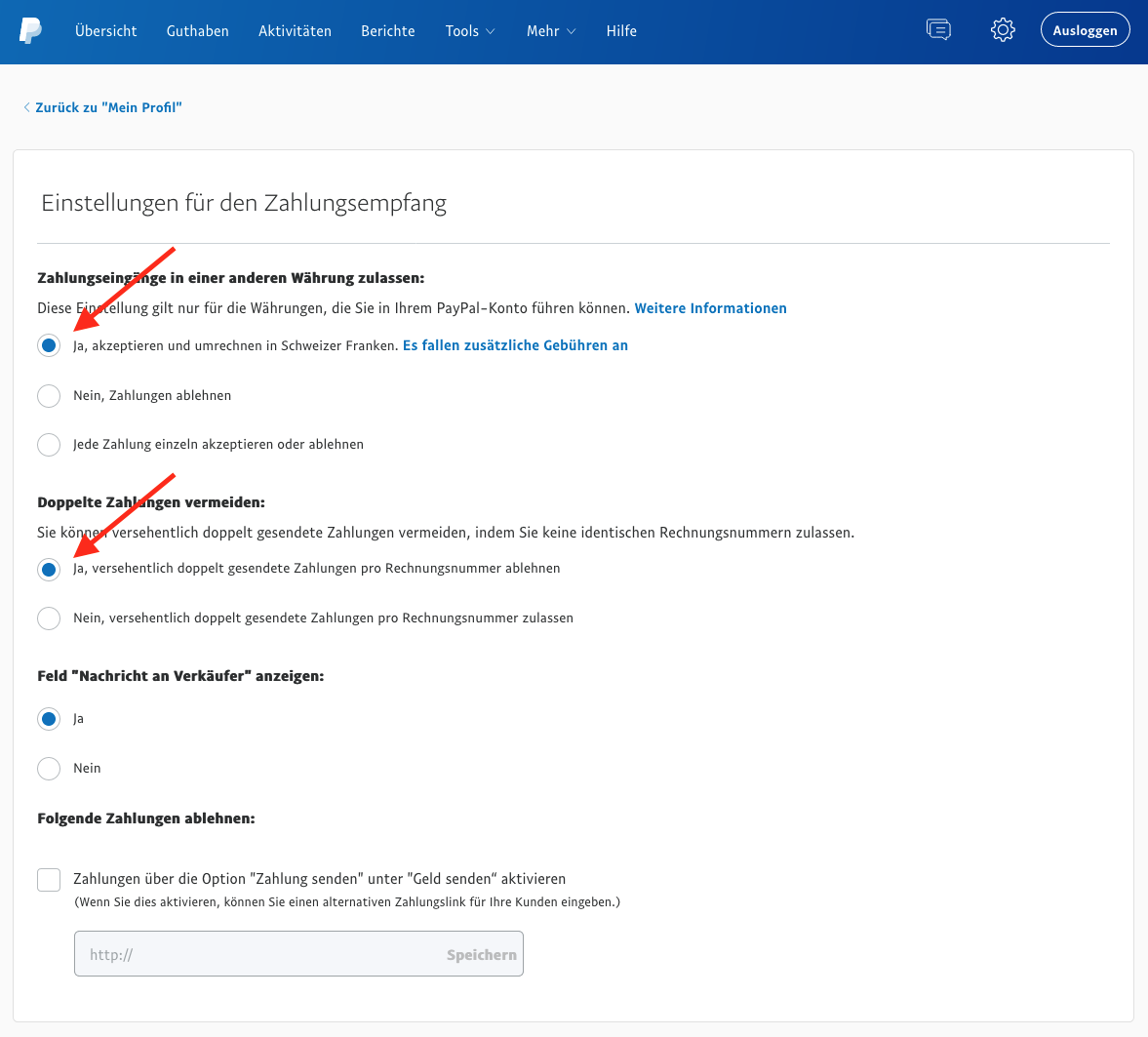Choose 'Jede Zahlung einzeln akzeptieren oder ablehnen'
This screenshot has height=1037, width=1148.
48,444
